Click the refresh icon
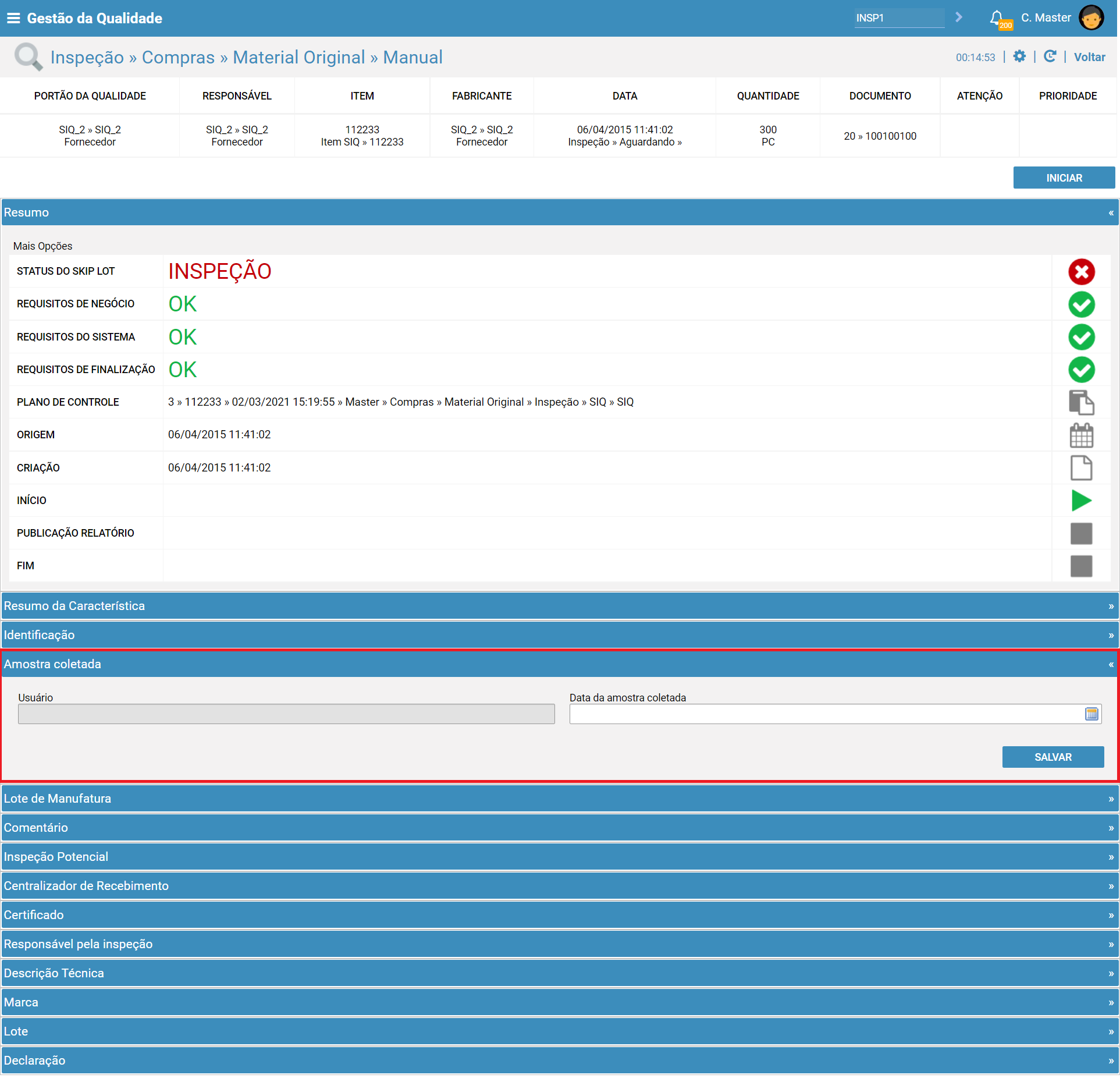This screenshot has width=1120, height=1078. (1050, 56)
